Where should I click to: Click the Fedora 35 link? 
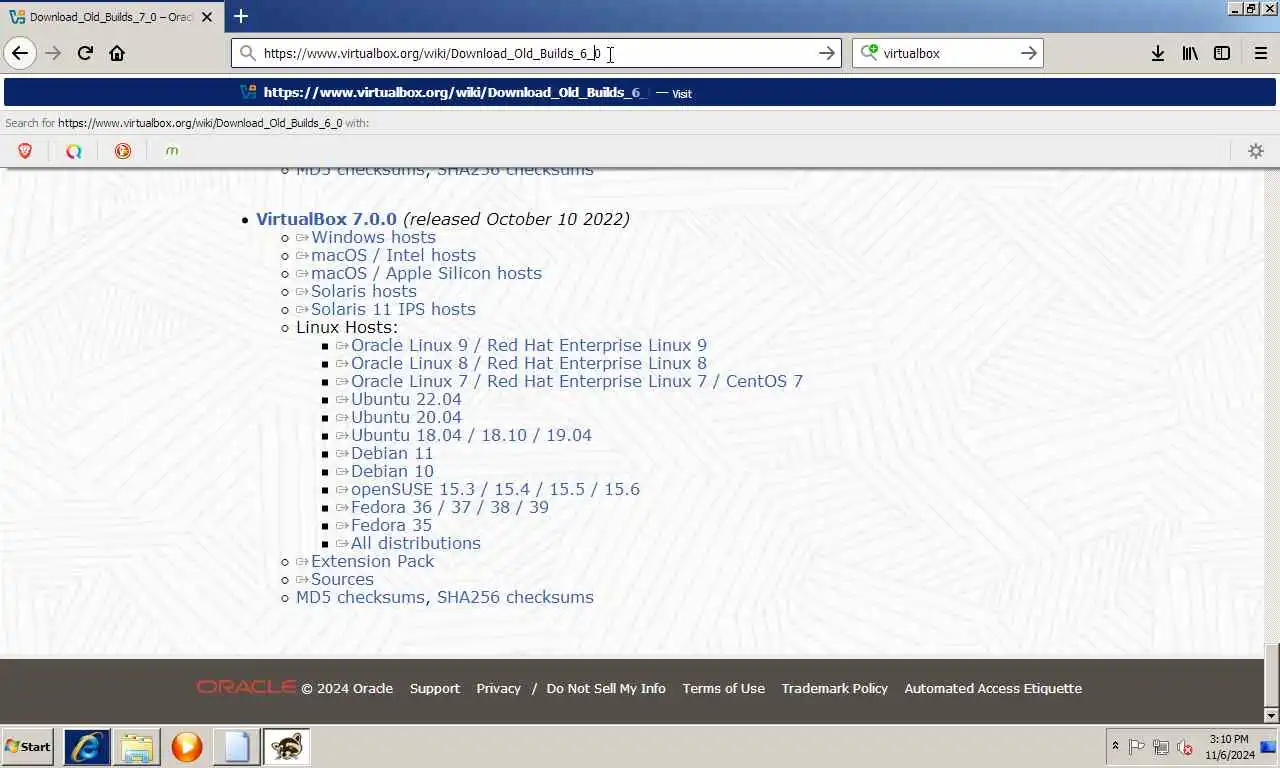(391, 525)
